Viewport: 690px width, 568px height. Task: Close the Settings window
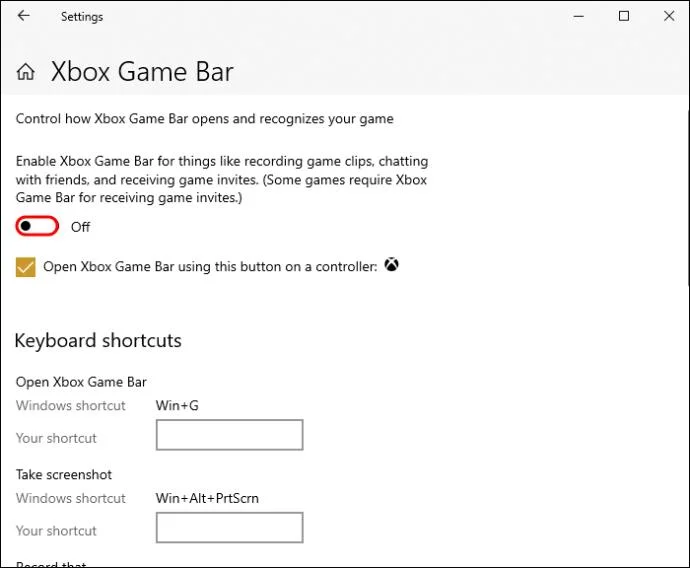[x=669, y=16]
